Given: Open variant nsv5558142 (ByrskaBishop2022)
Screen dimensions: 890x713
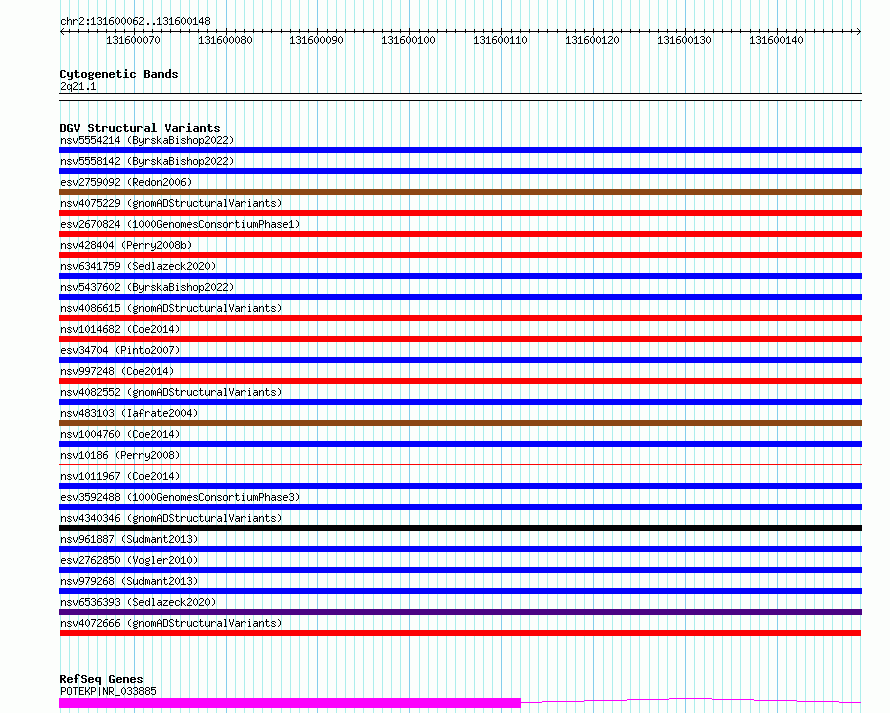Looking at the screenshot, I should [x=147, y=161].
